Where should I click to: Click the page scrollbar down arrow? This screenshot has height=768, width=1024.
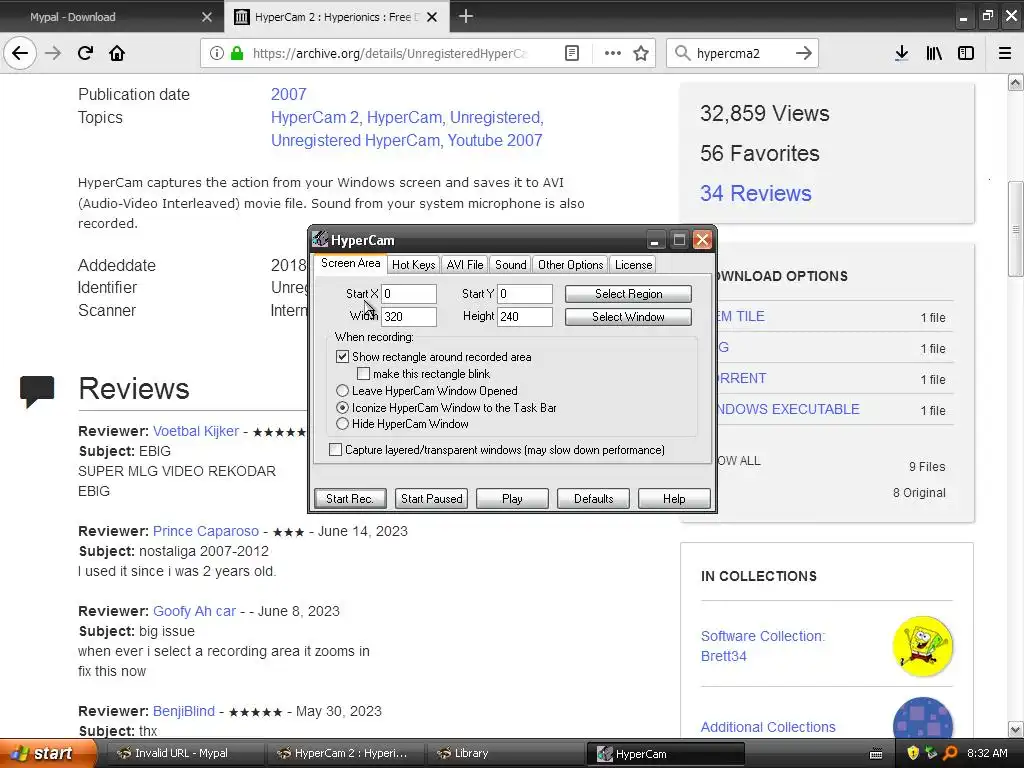[x=1016, y=729]
